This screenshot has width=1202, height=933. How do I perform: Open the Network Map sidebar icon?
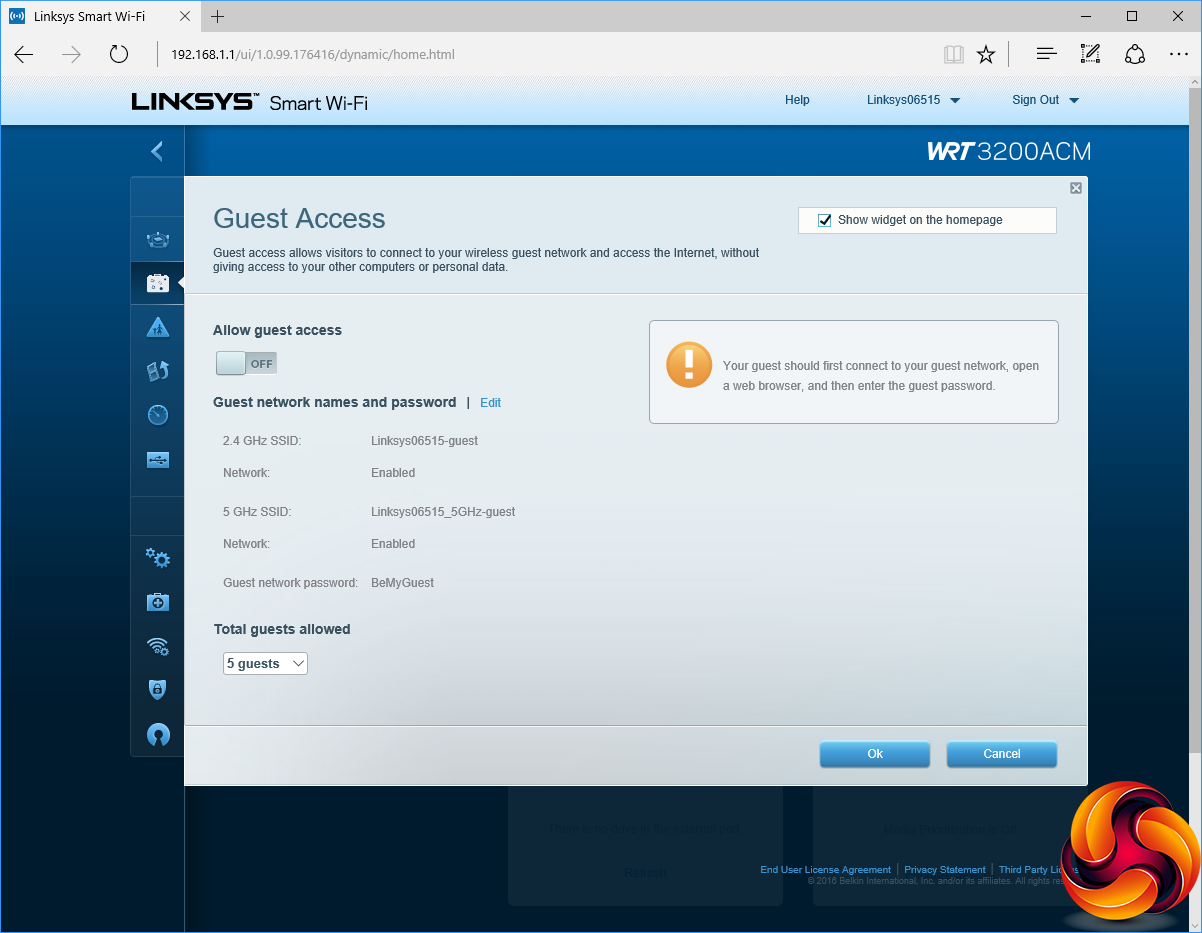pyautogui.click(x=158, y=240)
